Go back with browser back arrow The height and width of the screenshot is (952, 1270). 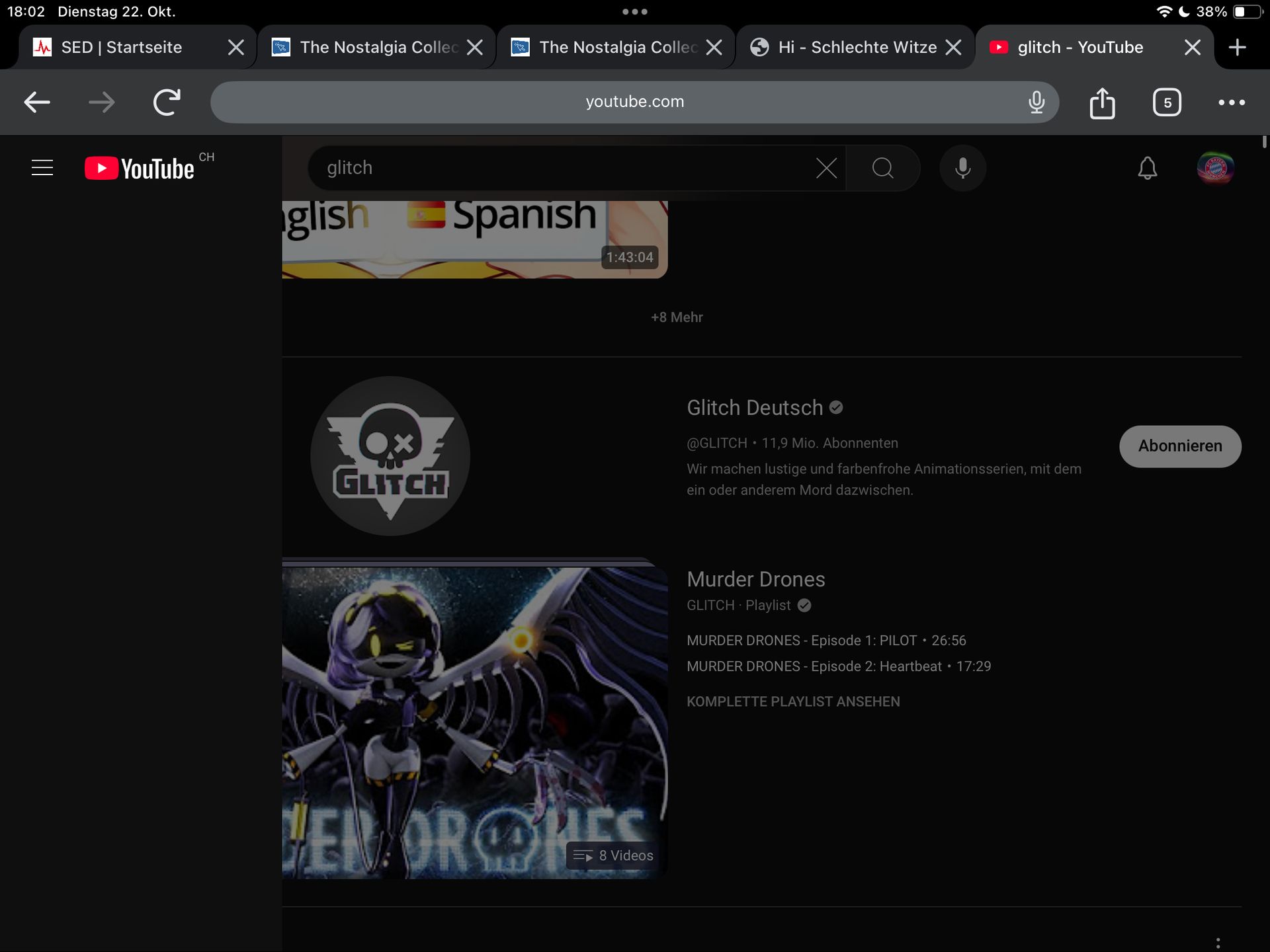point(37,102)
